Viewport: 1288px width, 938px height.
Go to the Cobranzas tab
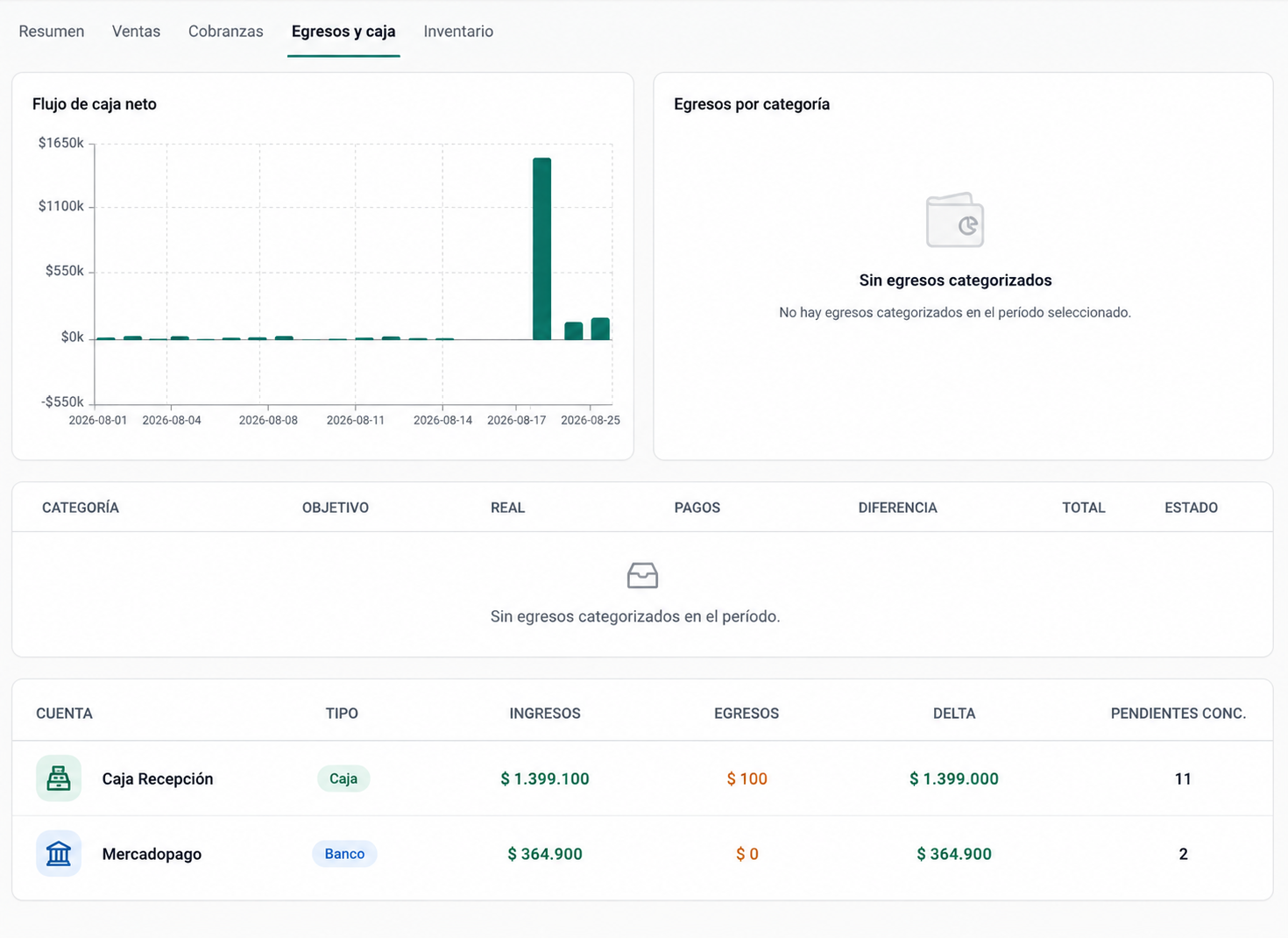tap(225, 32)
